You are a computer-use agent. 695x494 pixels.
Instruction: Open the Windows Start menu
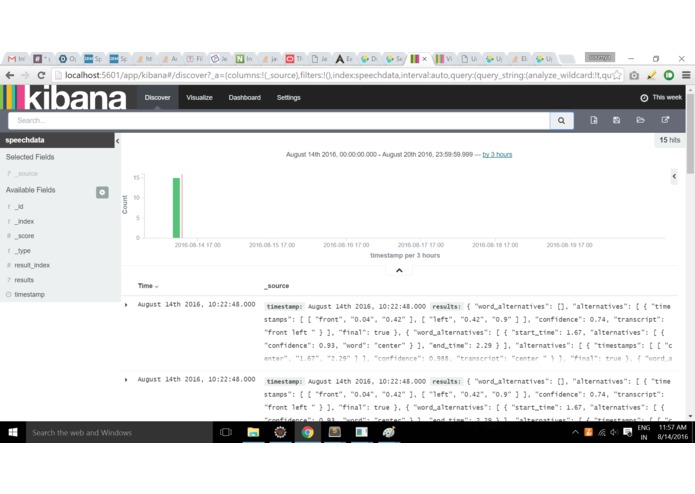(x=13, y=432)
